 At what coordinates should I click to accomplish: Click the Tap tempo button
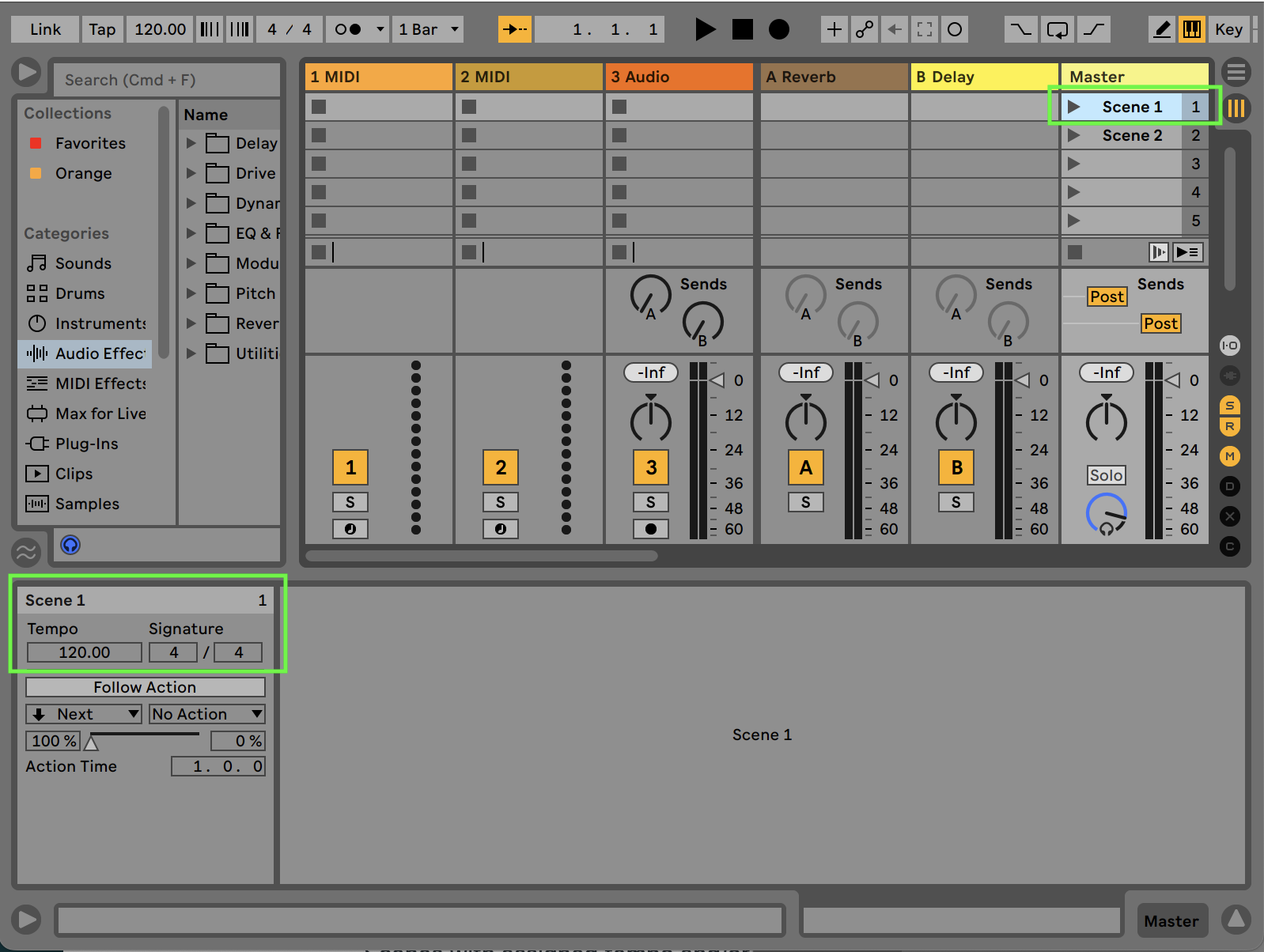click(x=102, y=29)
